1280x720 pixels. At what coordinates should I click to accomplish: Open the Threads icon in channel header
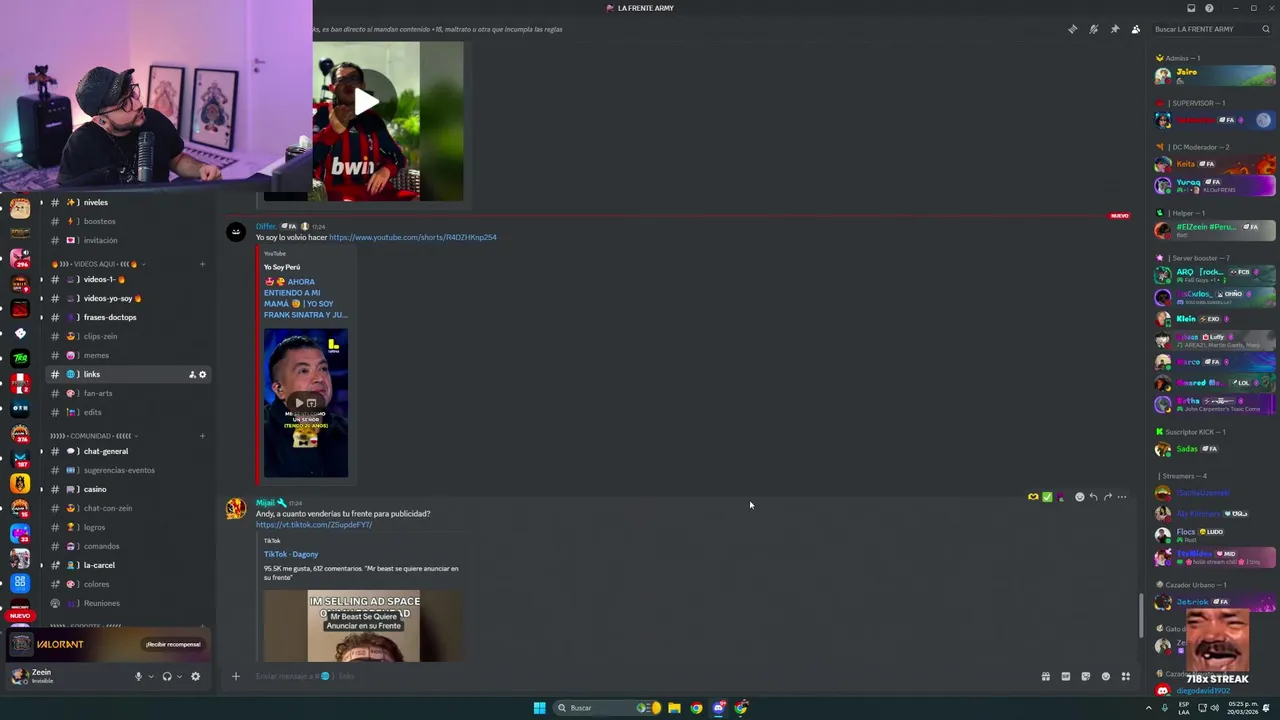1073,29
